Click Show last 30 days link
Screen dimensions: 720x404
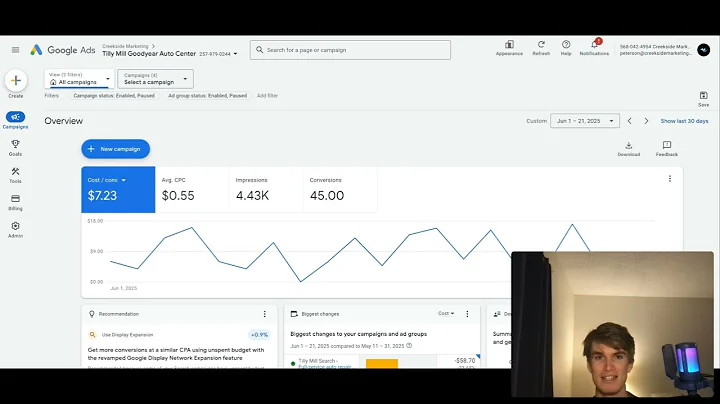[x=684, y=121]
